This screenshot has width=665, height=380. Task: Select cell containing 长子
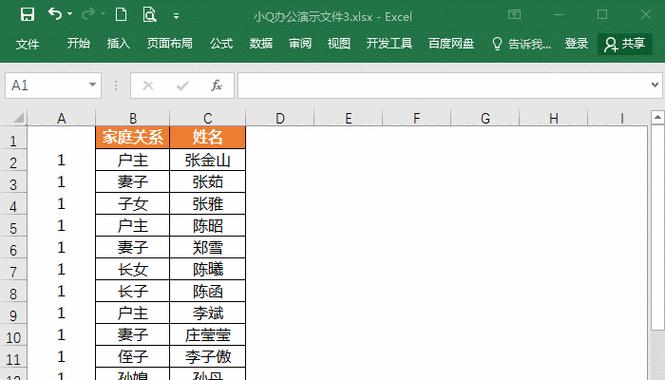[133, 291]
